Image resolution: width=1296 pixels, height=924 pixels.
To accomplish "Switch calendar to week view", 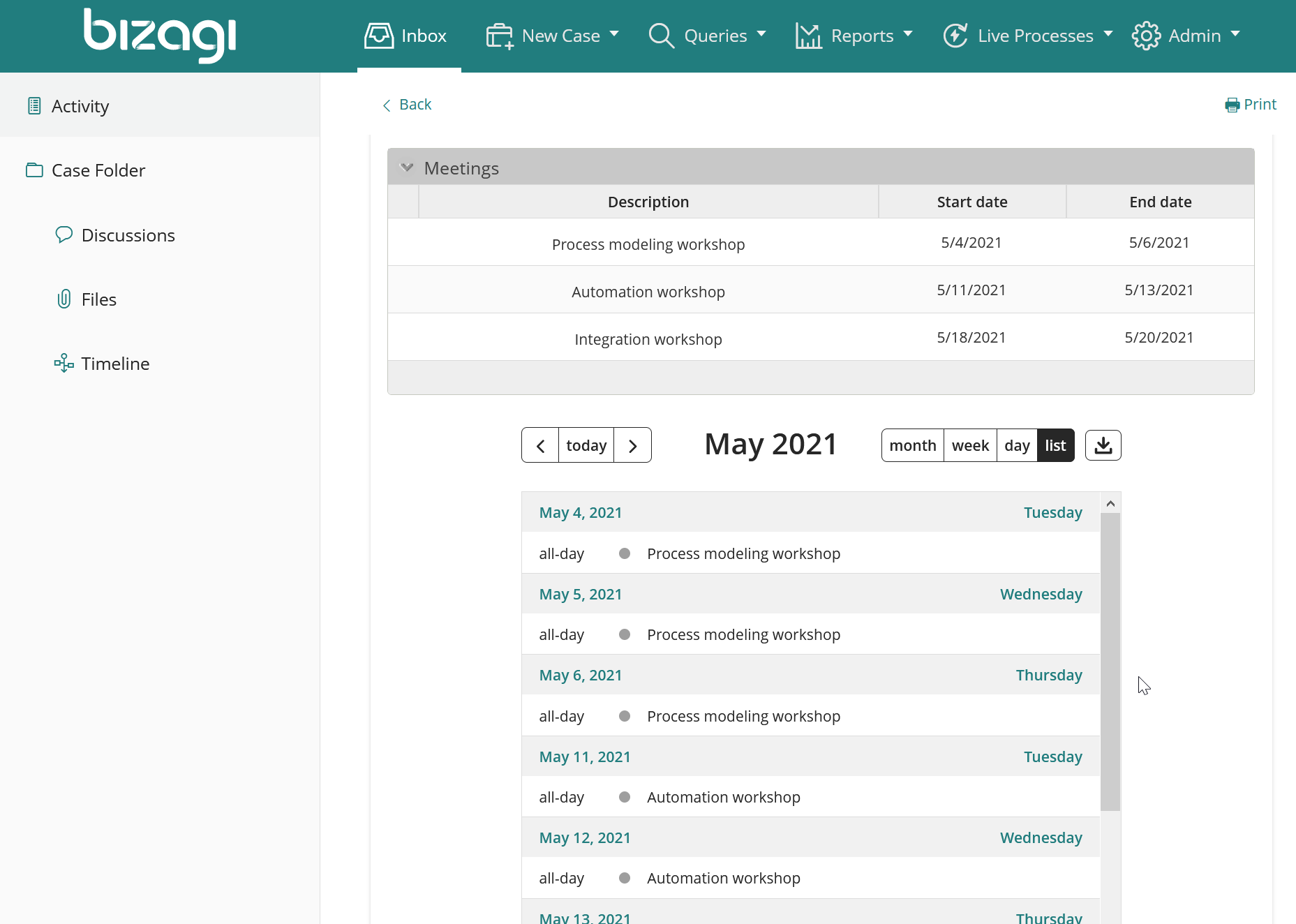I will (970, 445).
